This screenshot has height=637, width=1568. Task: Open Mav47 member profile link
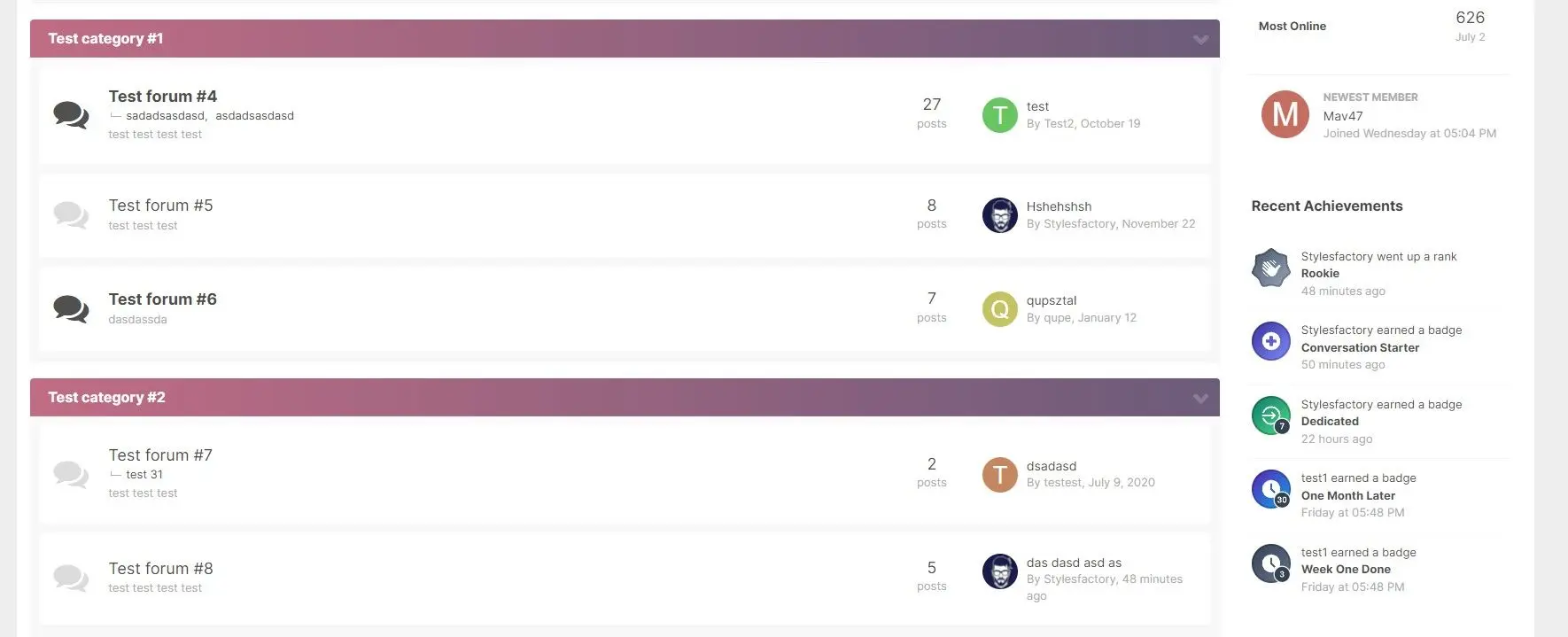[1343, 116]
